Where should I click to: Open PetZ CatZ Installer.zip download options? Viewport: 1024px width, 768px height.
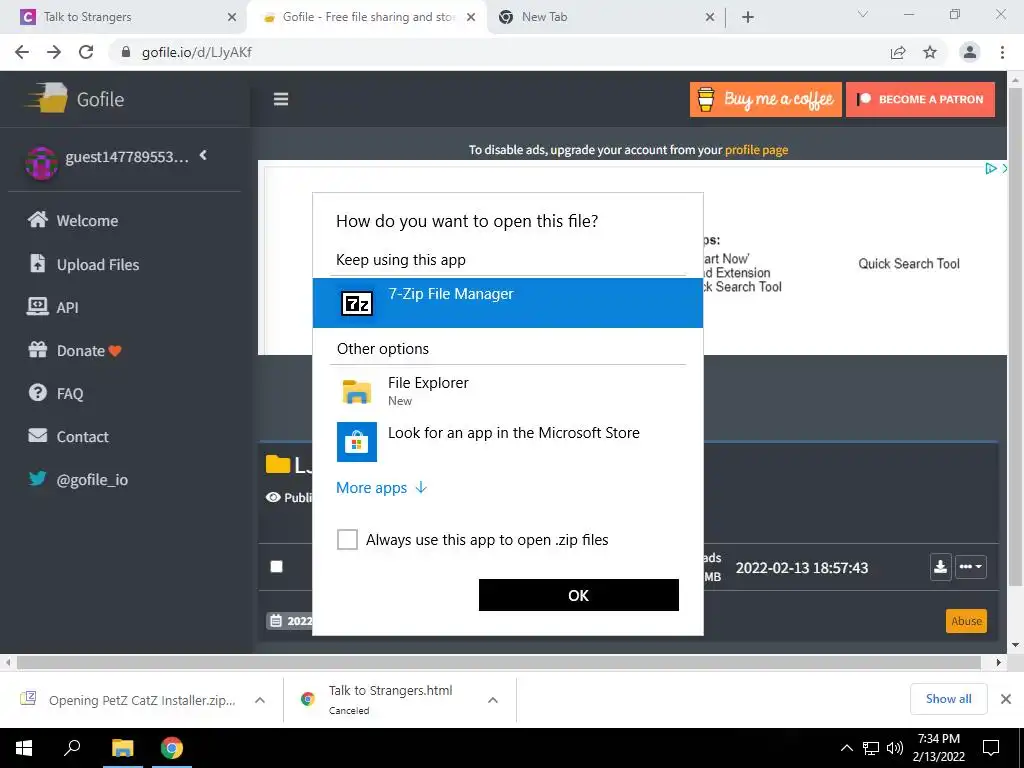tap(260, 700)
